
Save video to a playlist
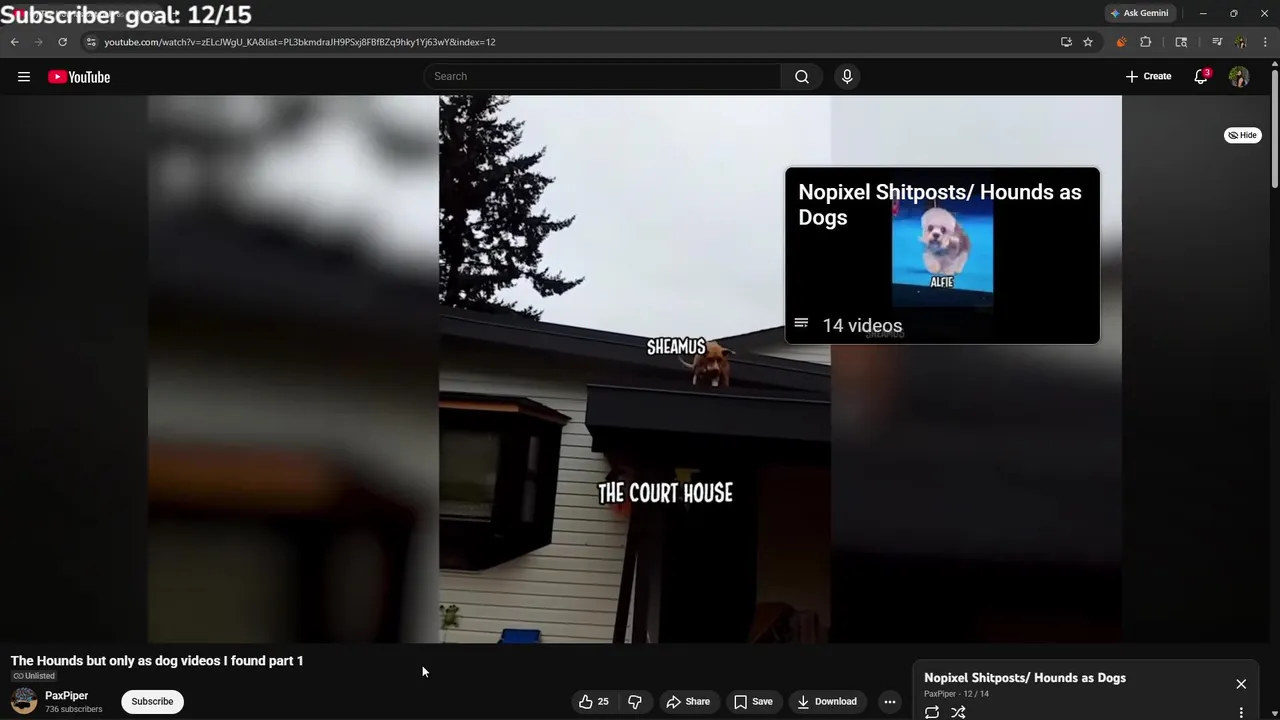(753, 702)
